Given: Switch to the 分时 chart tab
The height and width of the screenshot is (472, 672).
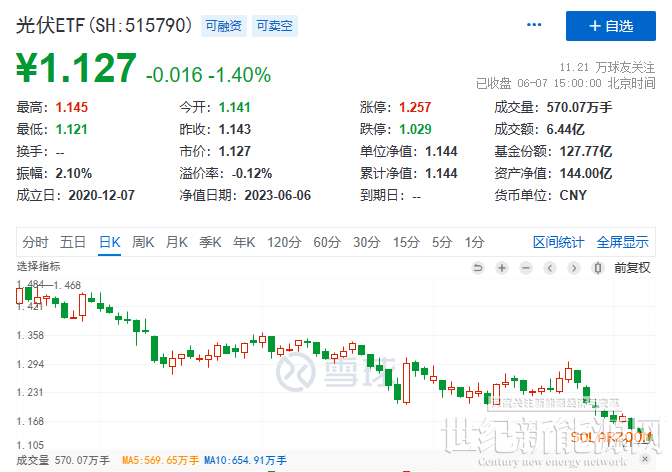Looking at the screenshot, I should pyautogui.click(x=36, y=242).
